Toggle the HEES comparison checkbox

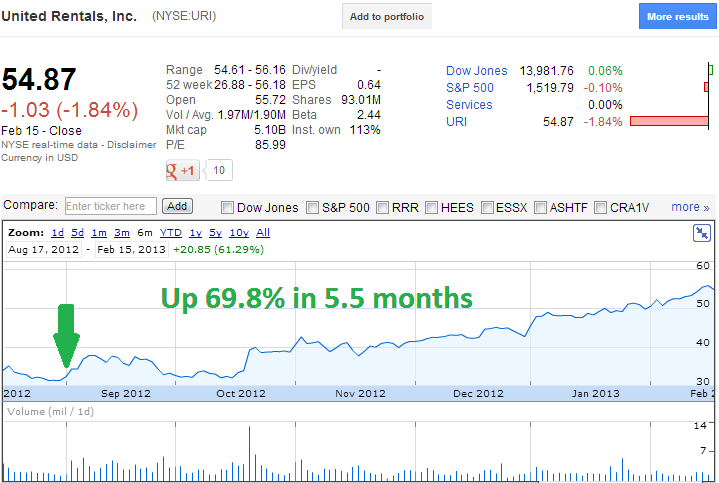coord(431,208)
